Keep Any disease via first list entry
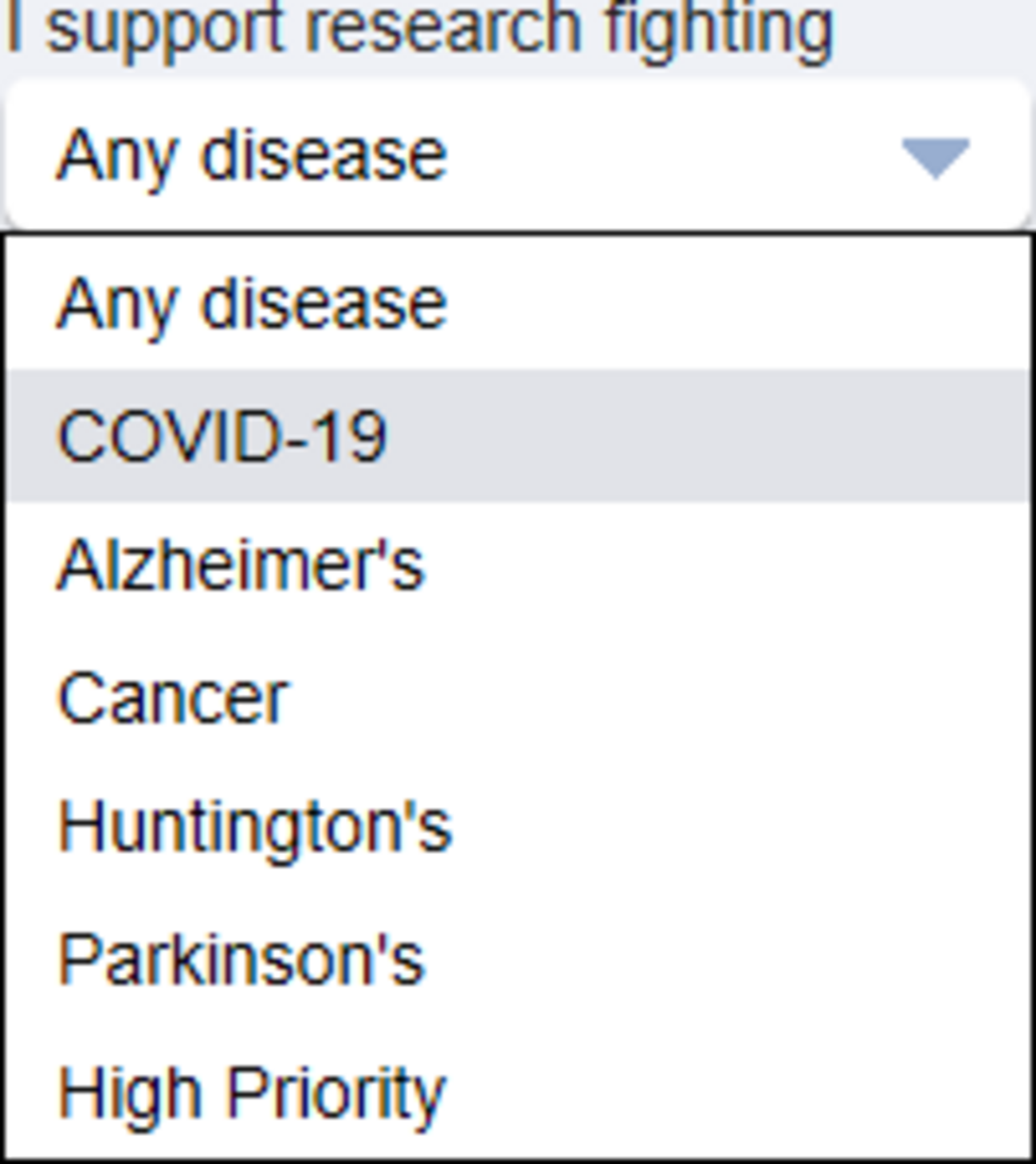This screenshot has height=1164, width=1036. coord(252,304)
